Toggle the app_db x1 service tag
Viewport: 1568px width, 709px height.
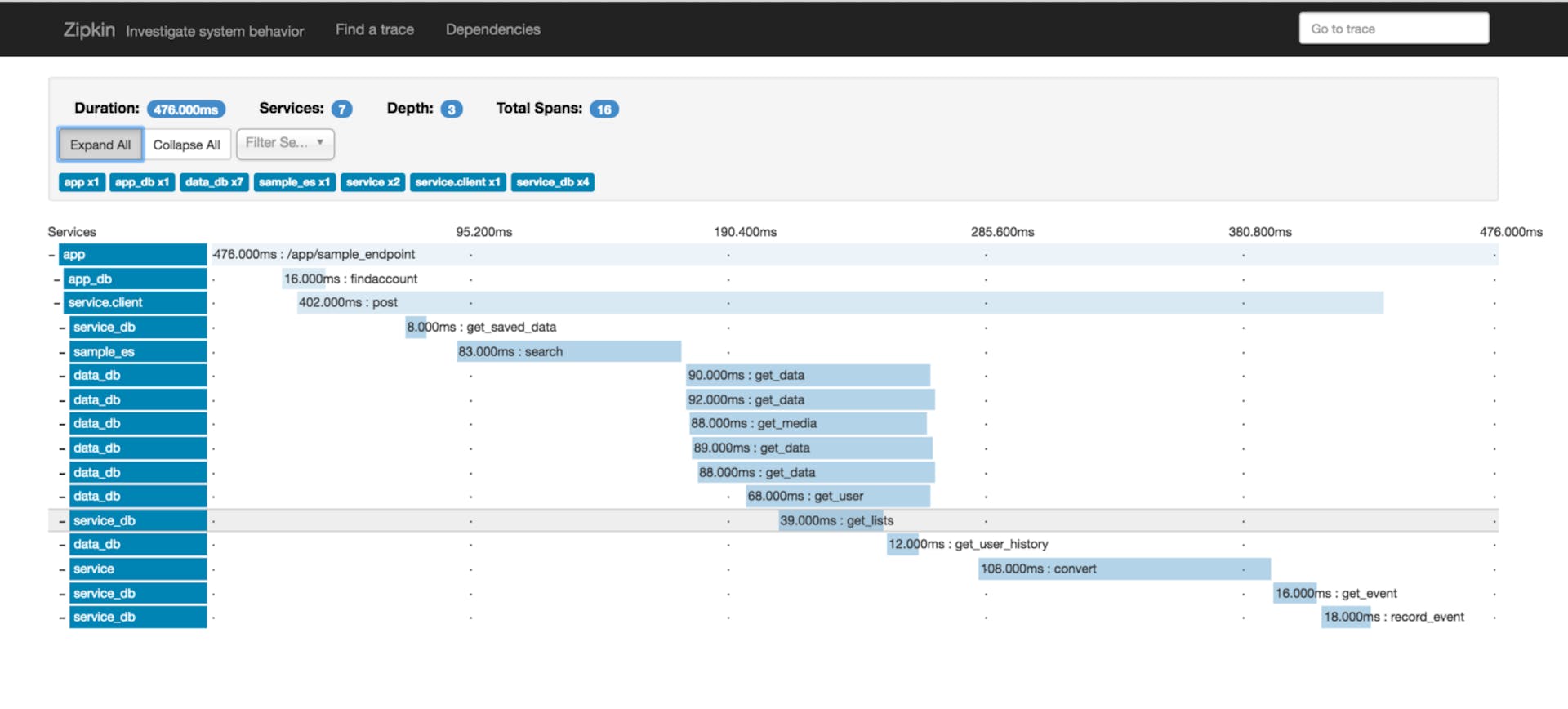tap(142, 182)
